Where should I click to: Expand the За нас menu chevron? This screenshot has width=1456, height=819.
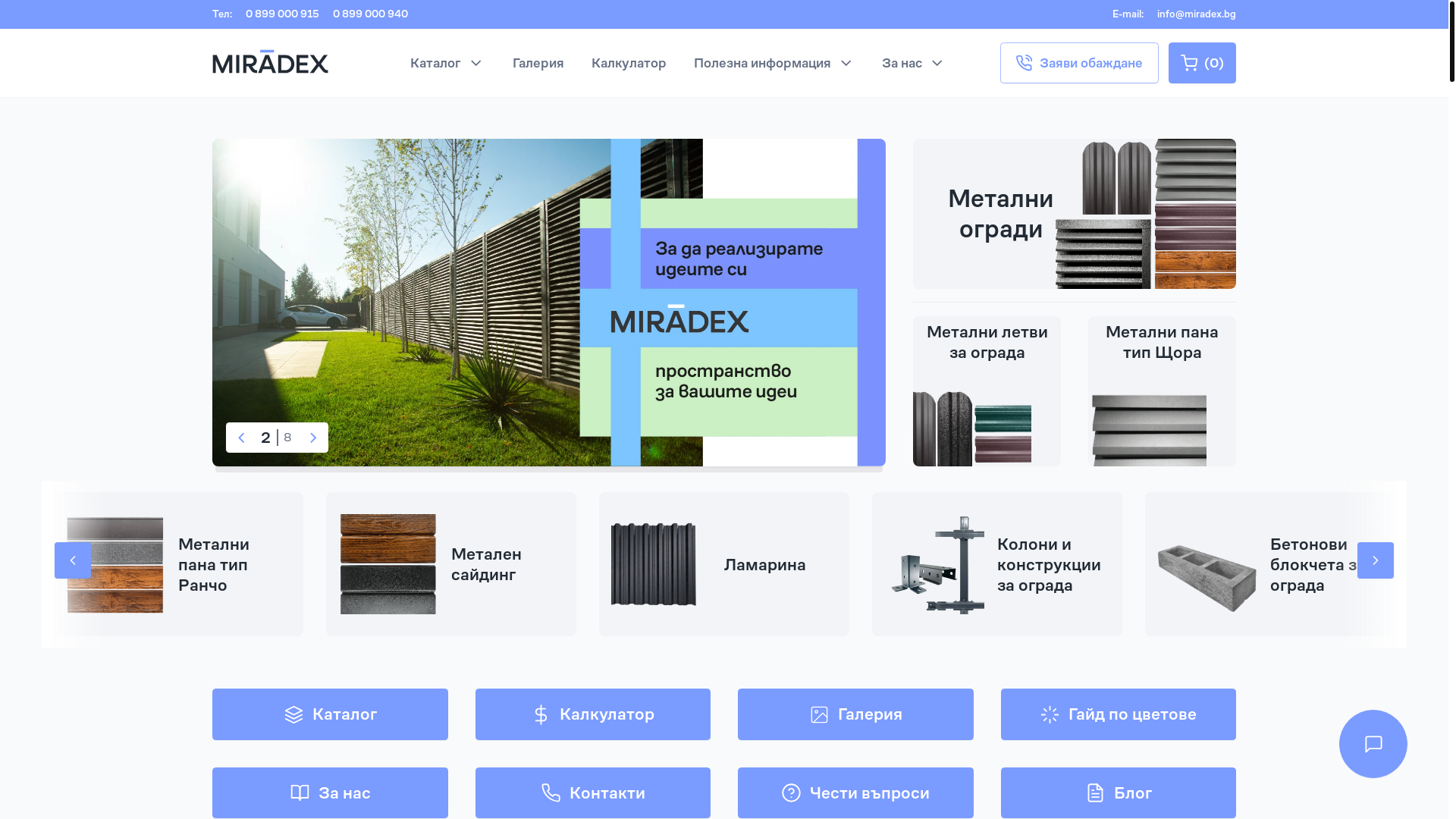coord(937,63)
